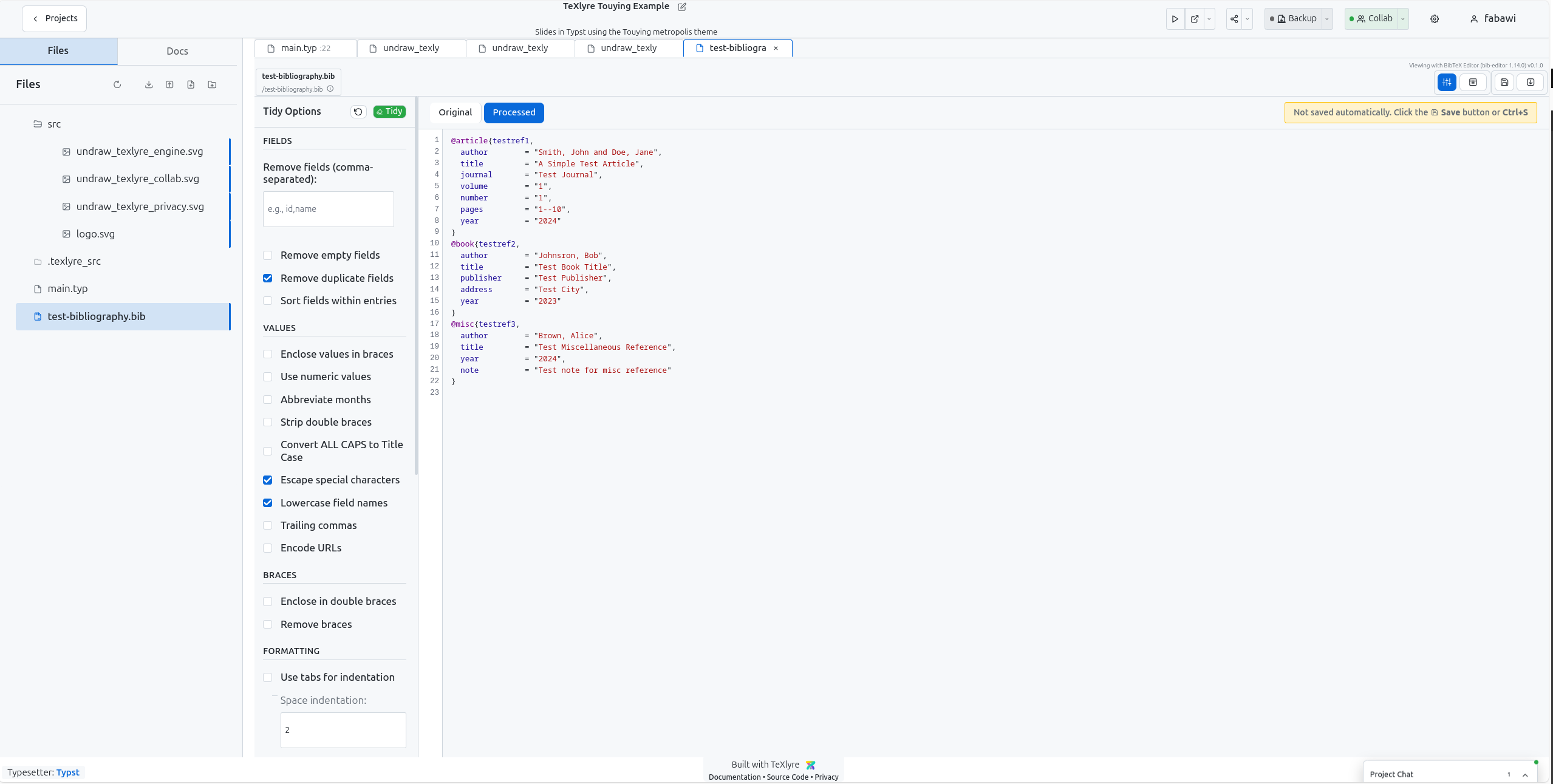Click the green Tidy button

(389, 112)
